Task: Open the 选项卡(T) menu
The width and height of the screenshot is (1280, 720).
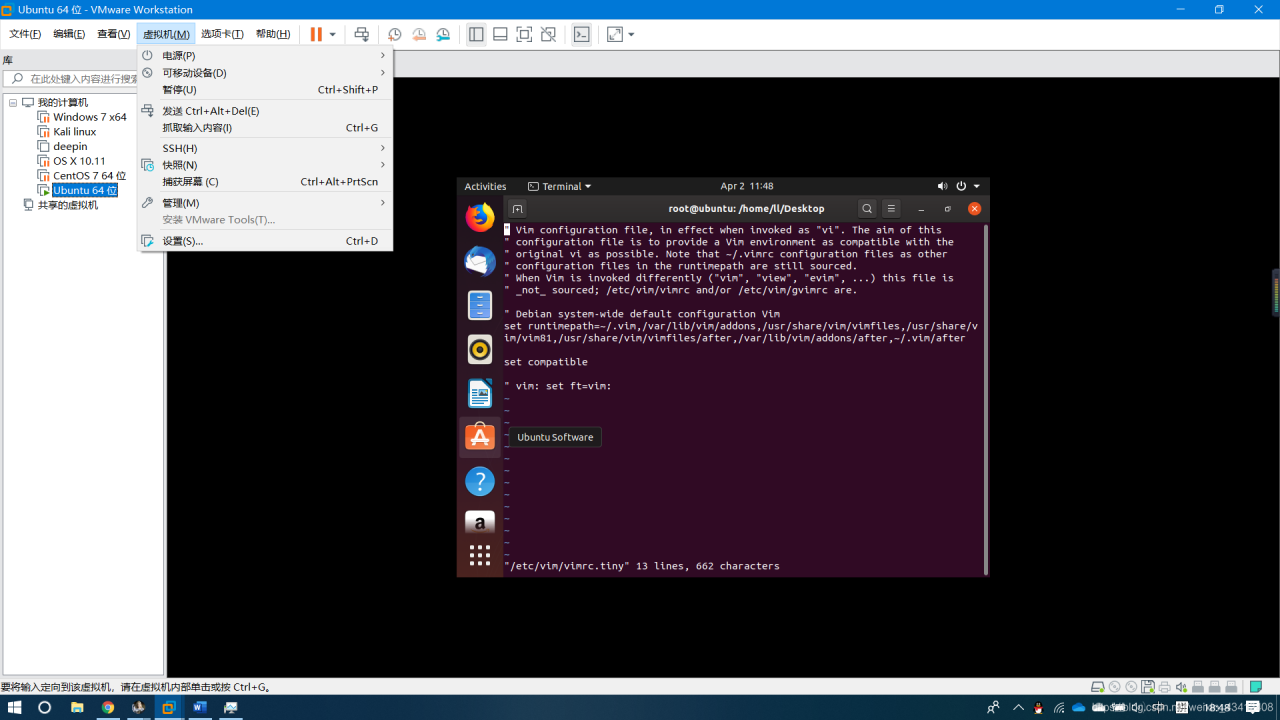Action: [222, 34]
